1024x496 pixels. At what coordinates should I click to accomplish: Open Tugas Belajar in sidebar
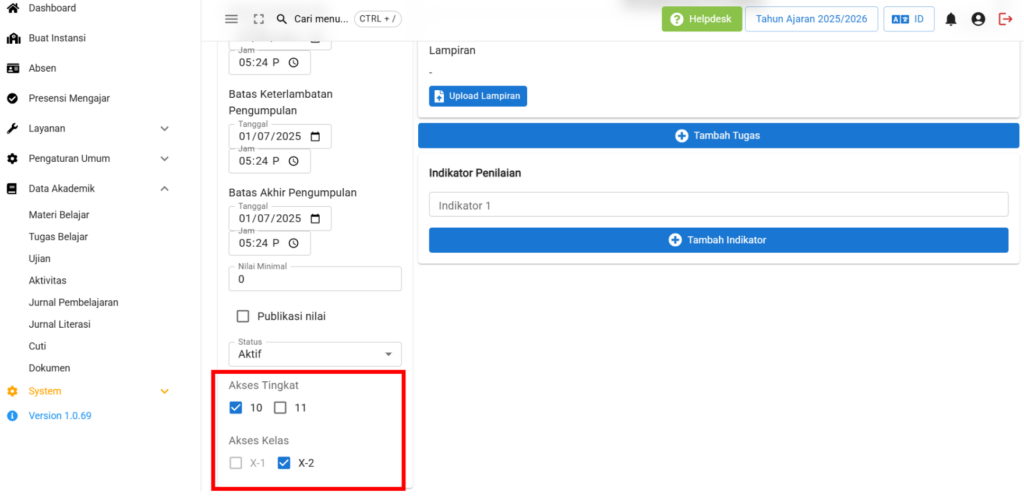click(58, 236)
